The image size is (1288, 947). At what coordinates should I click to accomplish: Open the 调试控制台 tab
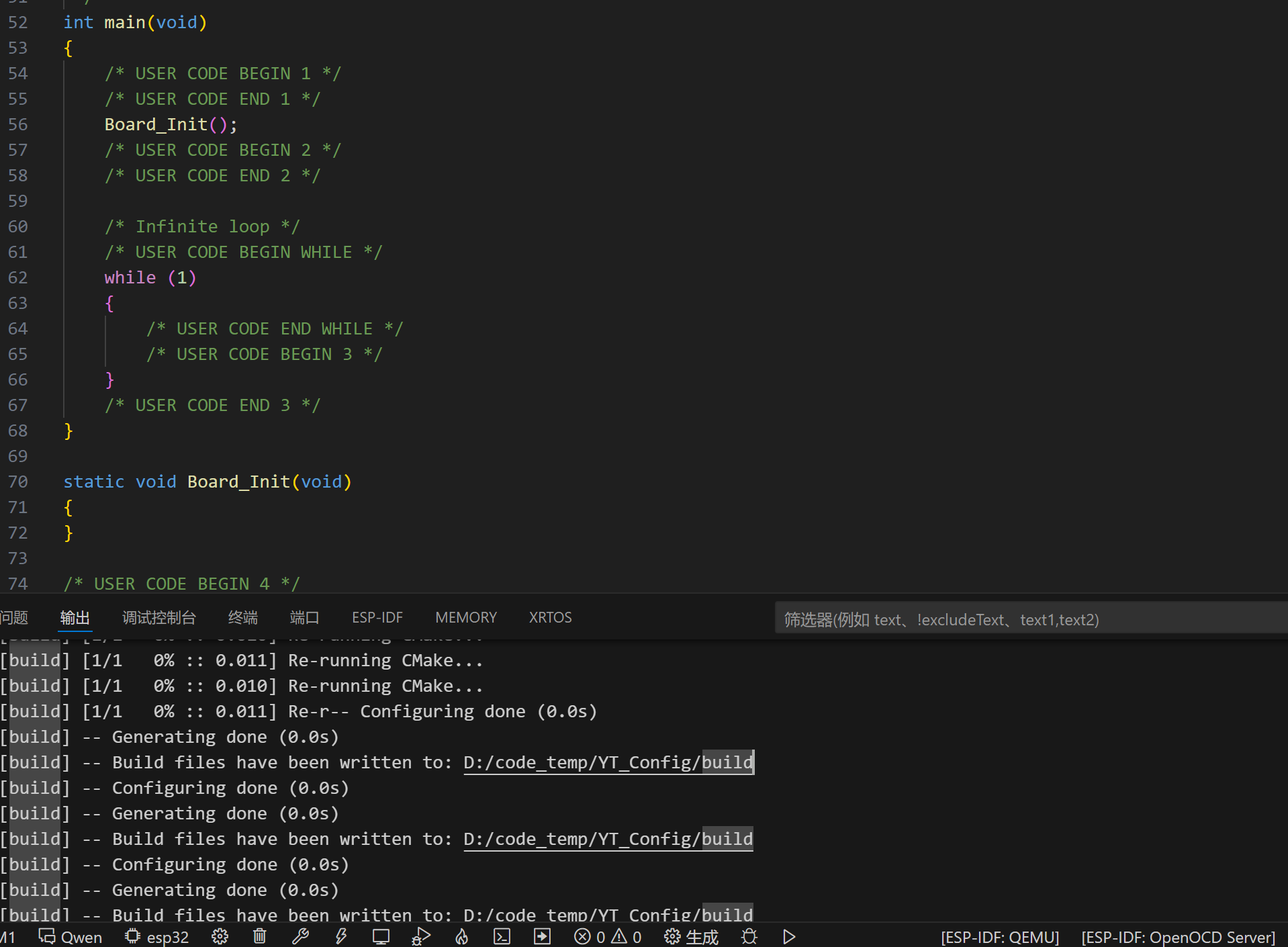[159, 617]
